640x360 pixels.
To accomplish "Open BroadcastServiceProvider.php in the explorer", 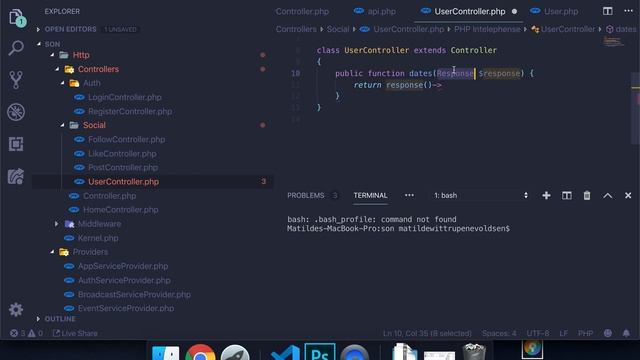I will point(134,294).
